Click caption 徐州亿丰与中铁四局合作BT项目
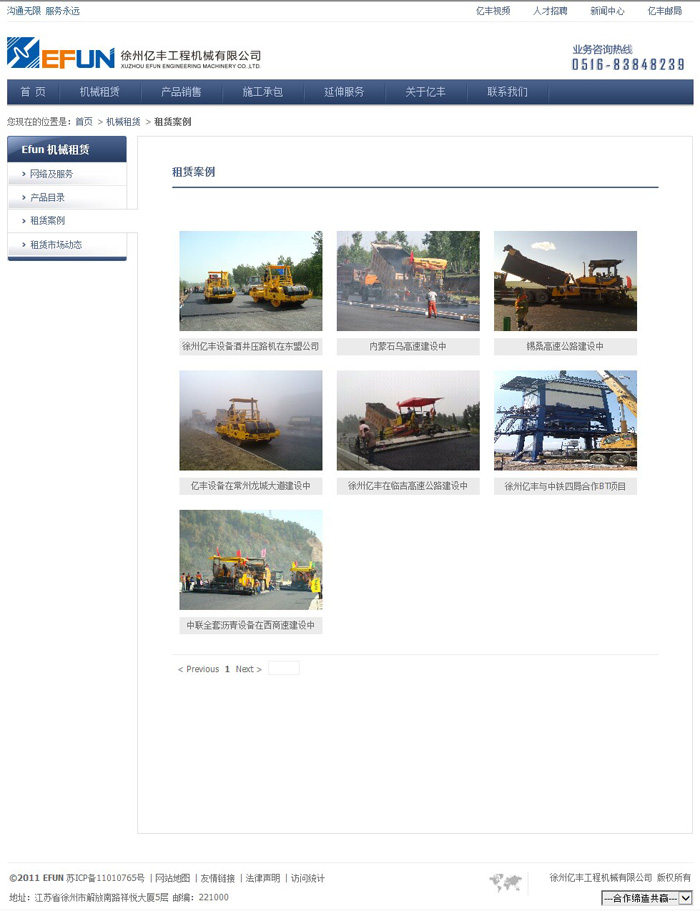The width and height of the screenshot is (700, 911). pos(565,486)
